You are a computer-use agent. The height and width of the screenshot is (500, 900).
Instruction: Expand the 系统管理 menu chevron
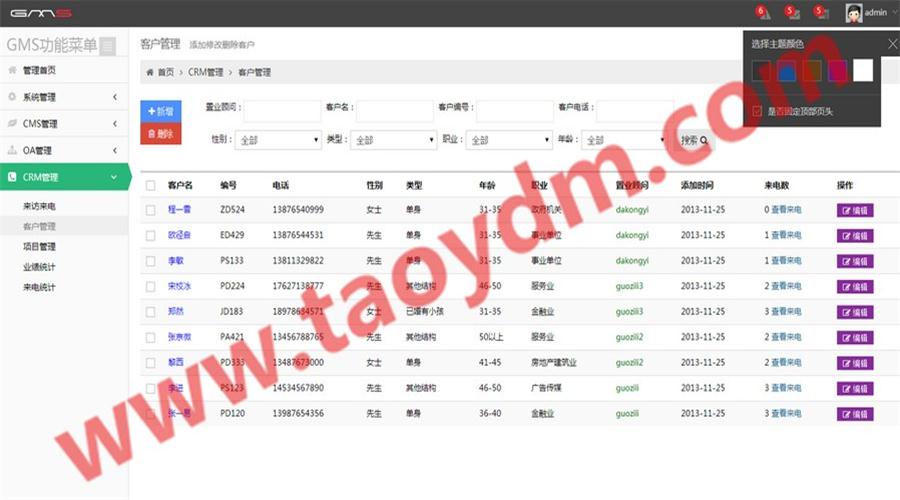click(115, 97)
